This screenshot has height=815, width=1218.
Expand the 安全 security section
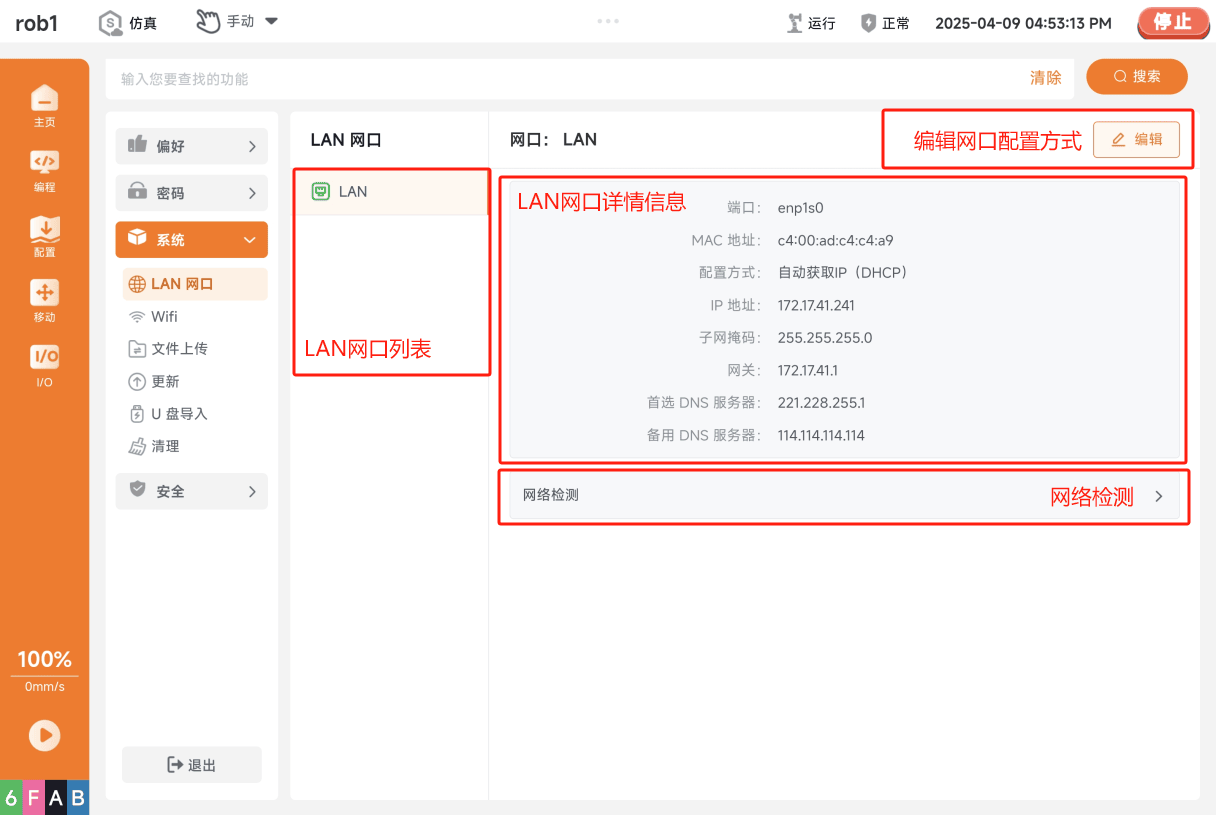coord(192,491)
